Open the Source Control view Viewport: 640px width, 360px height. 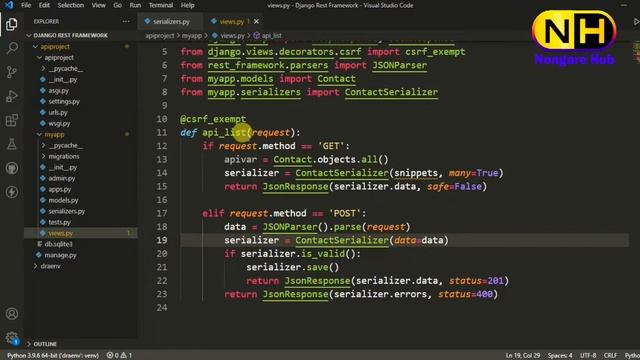11,72
